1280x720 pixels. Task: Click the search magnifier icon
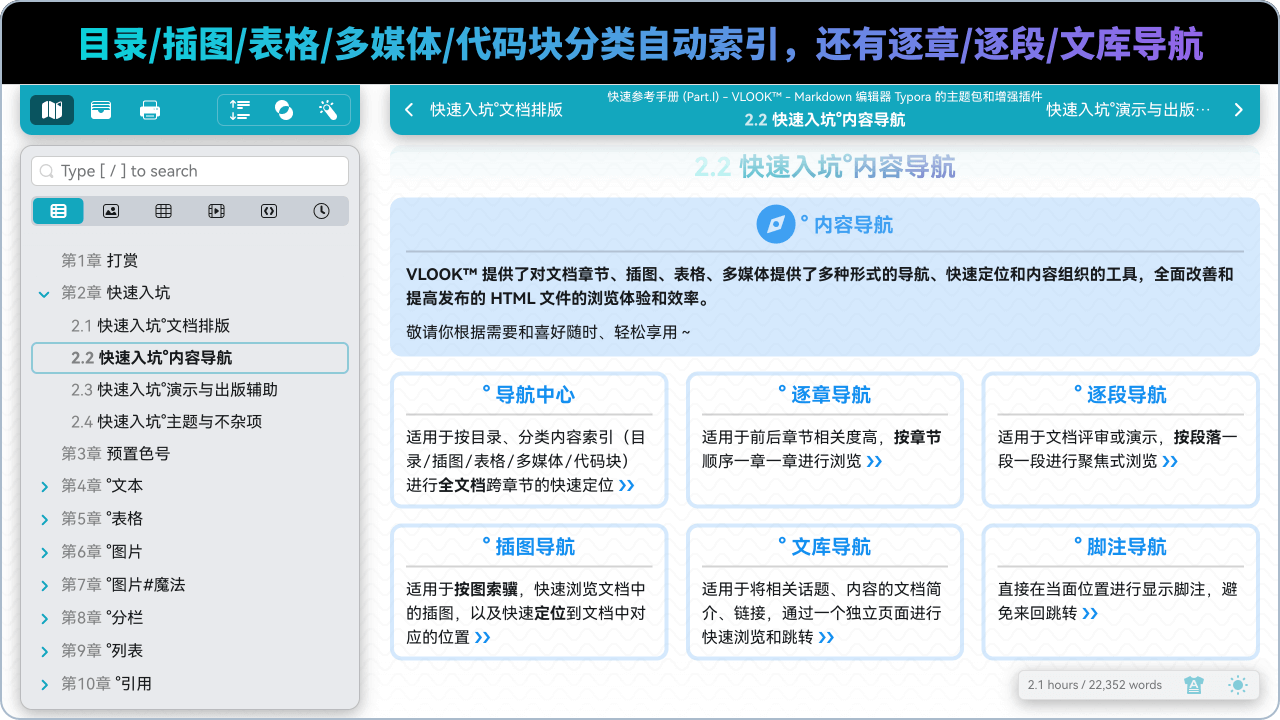click(46, 172)
